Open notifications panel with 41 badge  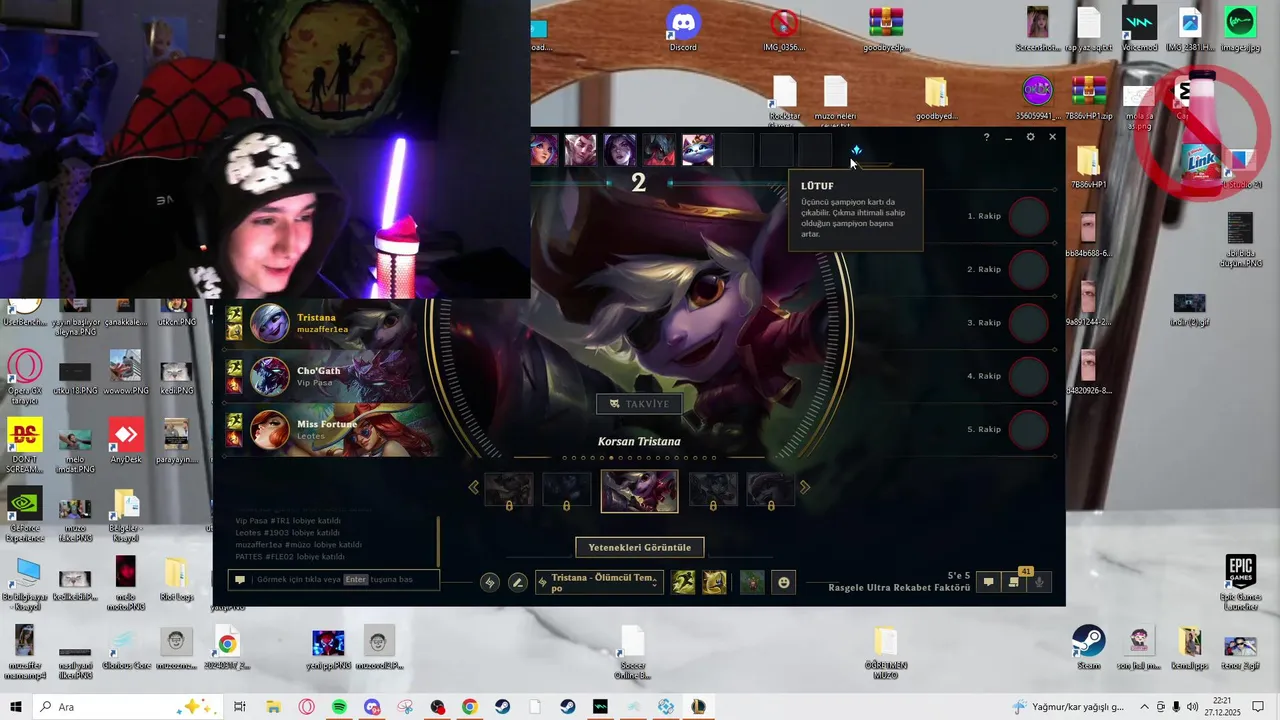coord(1014,581)
